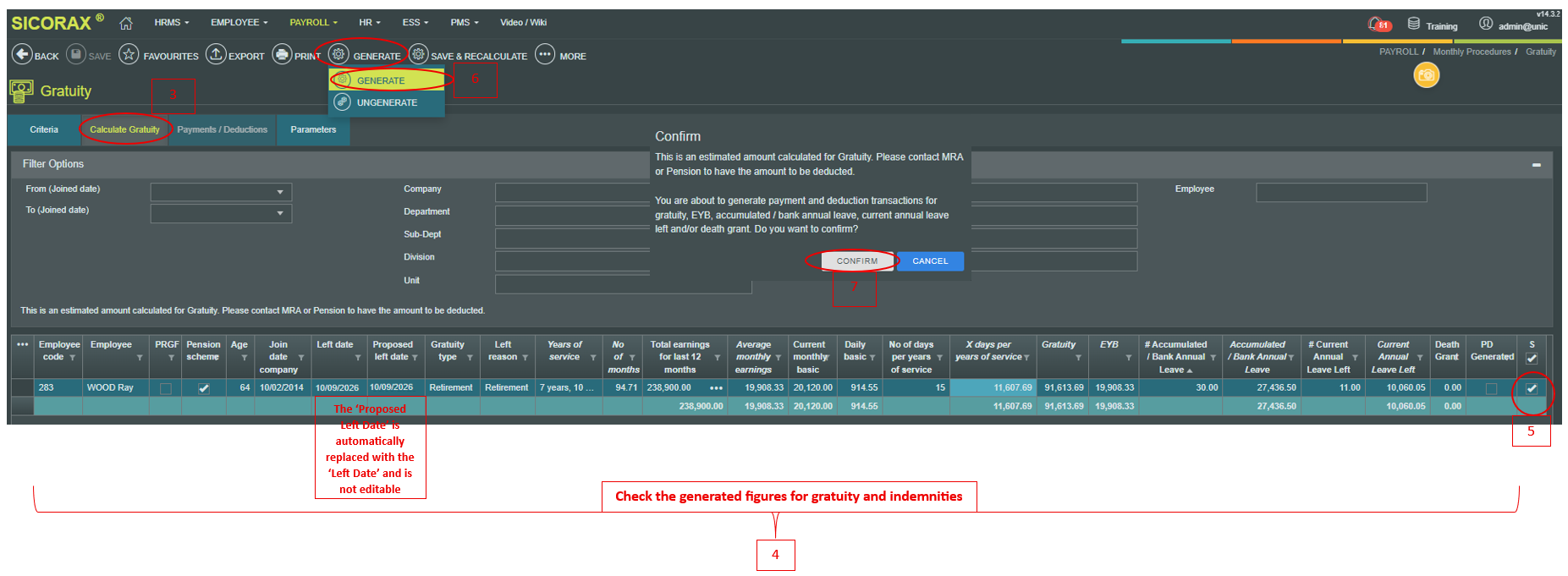Click the Save disk icon
The image size is (1568, 576).
pyautogui.click(x=76, y=55)
